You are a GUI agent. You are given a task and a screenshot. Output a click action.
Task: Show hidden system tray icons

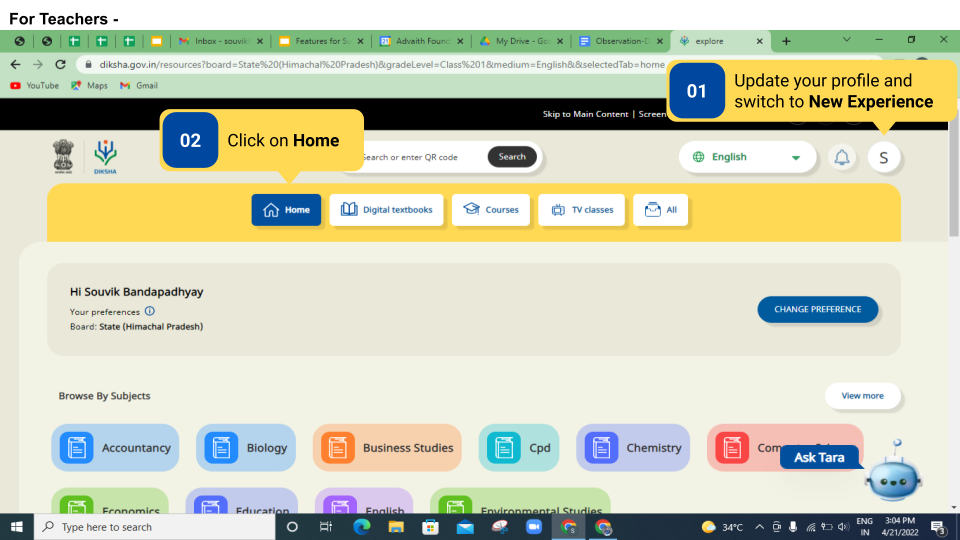click(x=760, y=527)
